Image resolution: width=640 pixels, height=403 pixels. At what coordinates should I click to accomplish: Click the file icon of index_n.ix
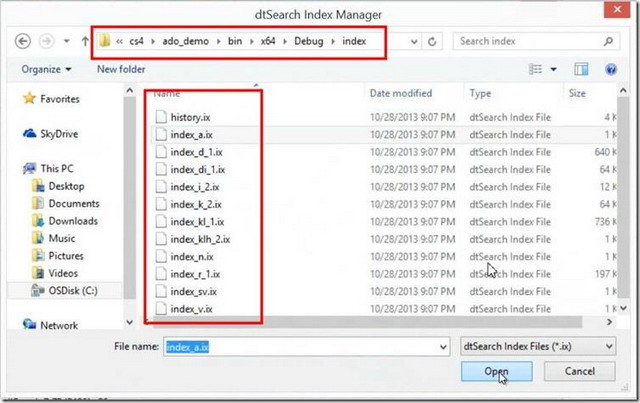[x=161, y=257]
